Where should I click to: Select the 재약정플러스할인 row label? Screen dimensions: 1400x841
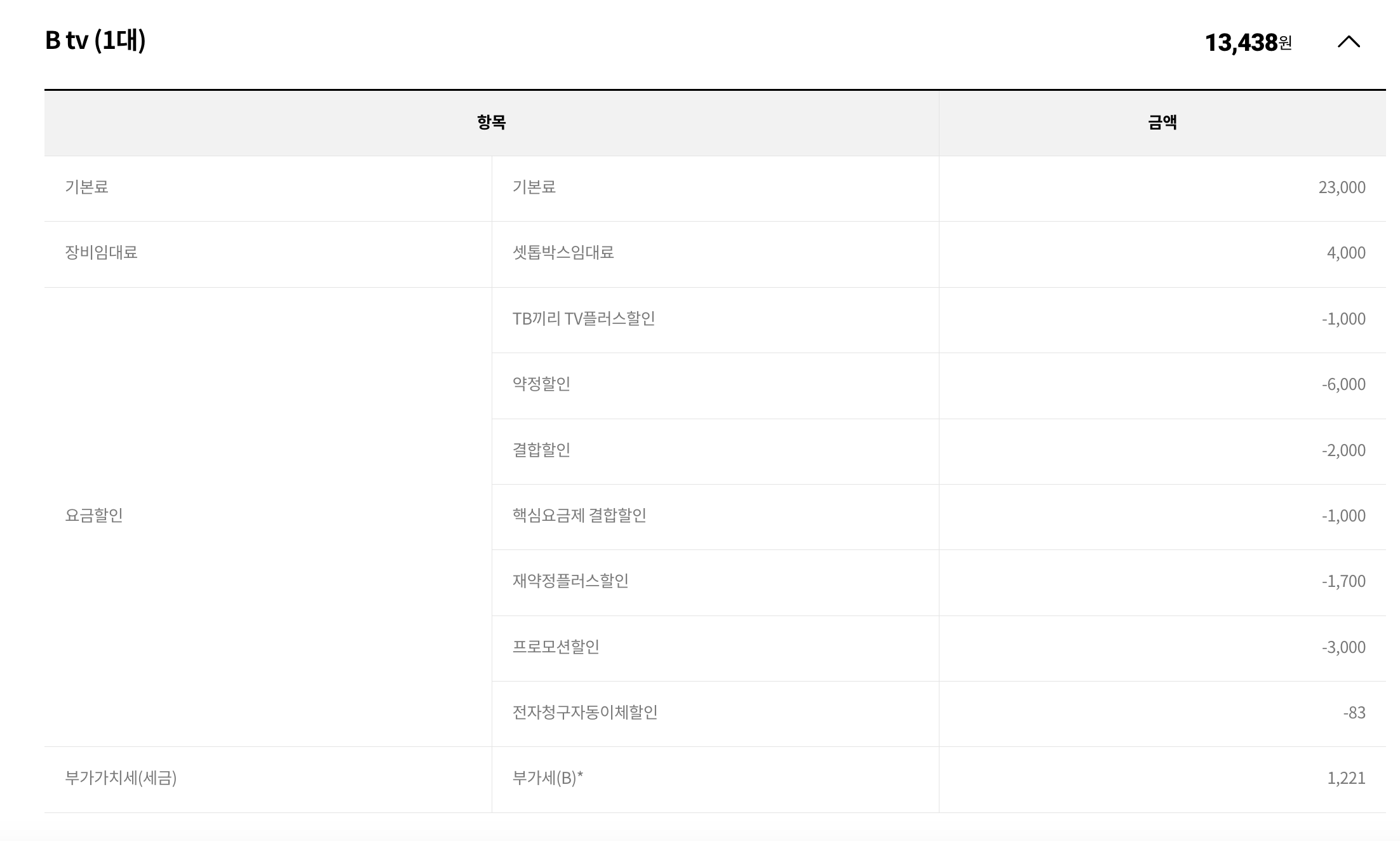570,581
